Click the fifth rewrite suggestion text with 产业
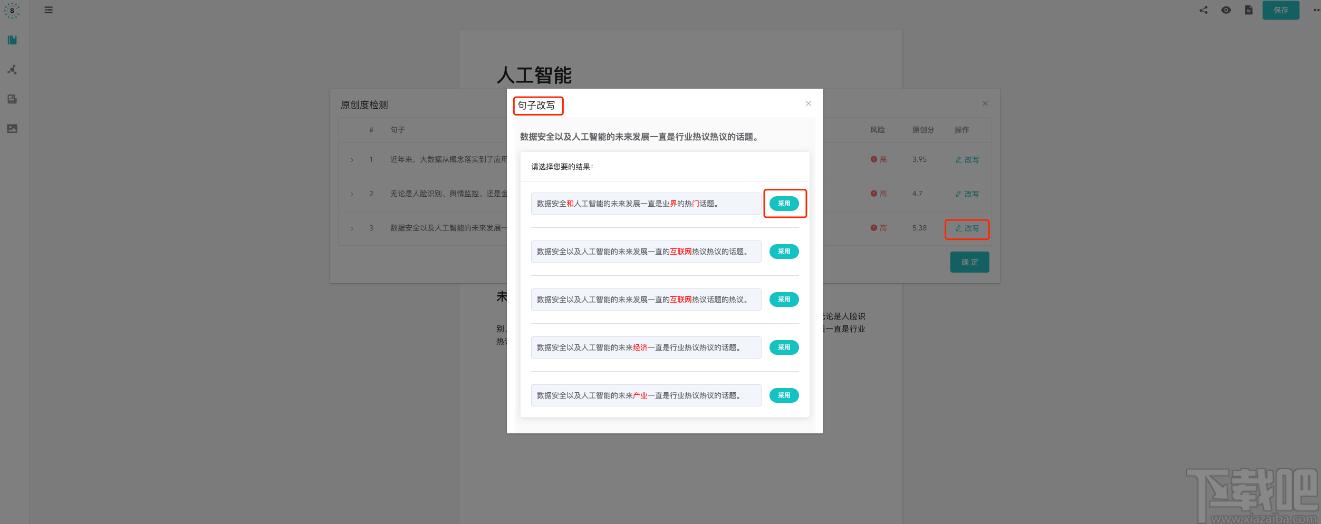This screenshot has width=1321, height=524. [x=645, y=395]
